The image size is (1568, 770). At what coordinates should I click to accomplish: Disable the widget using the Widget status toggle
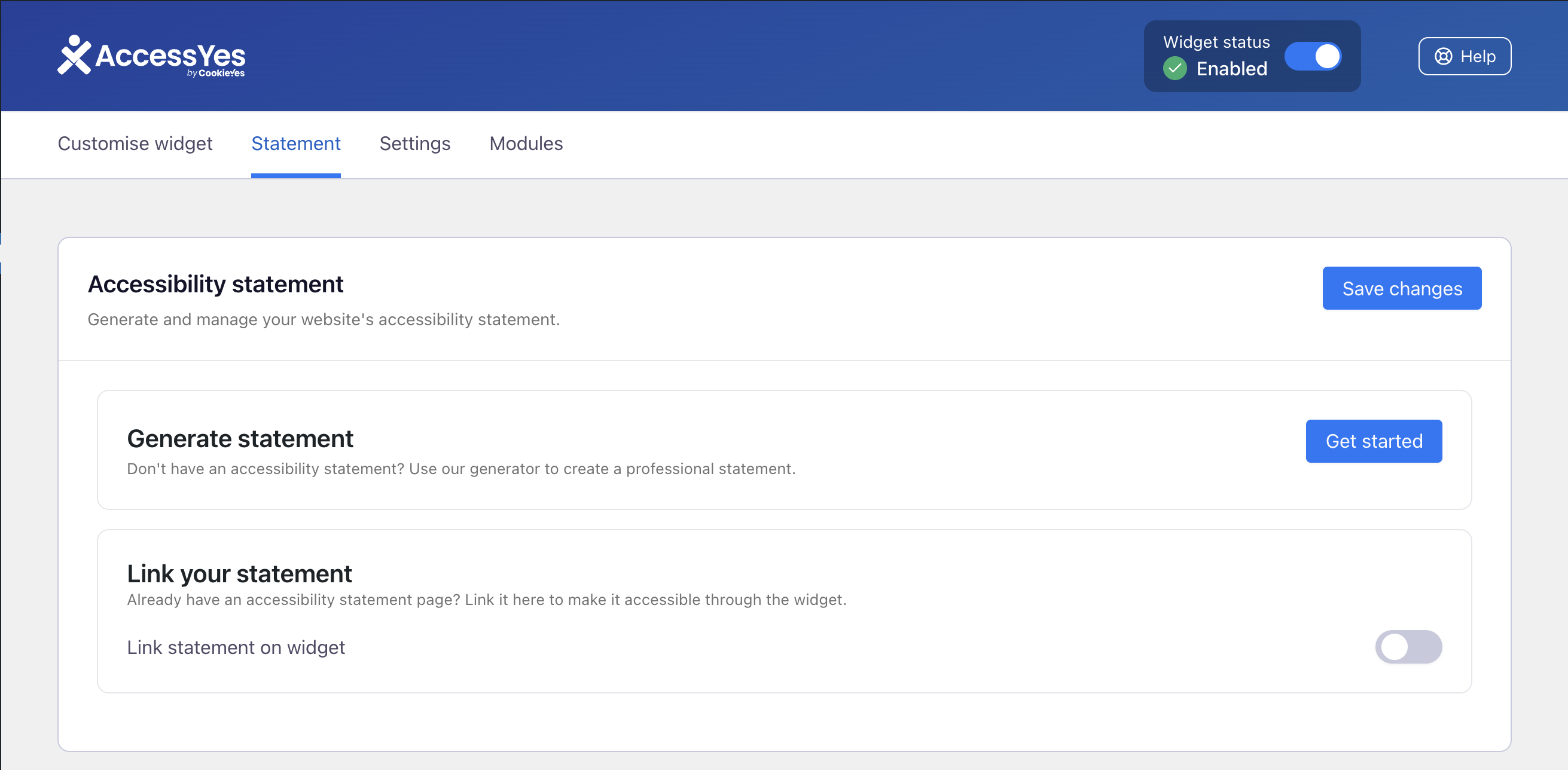pos(1314,56)
